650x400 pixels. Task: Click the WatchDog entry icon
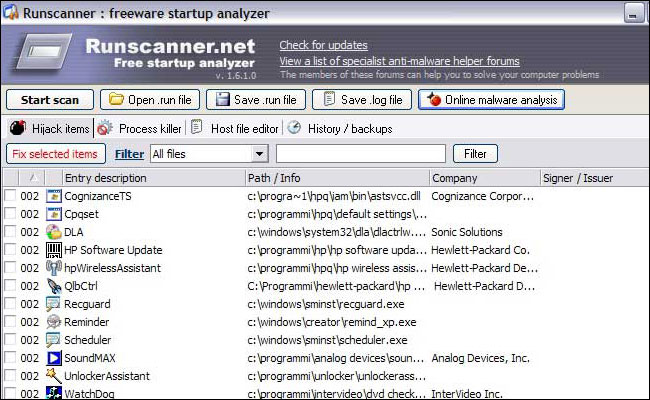(53, 393)
